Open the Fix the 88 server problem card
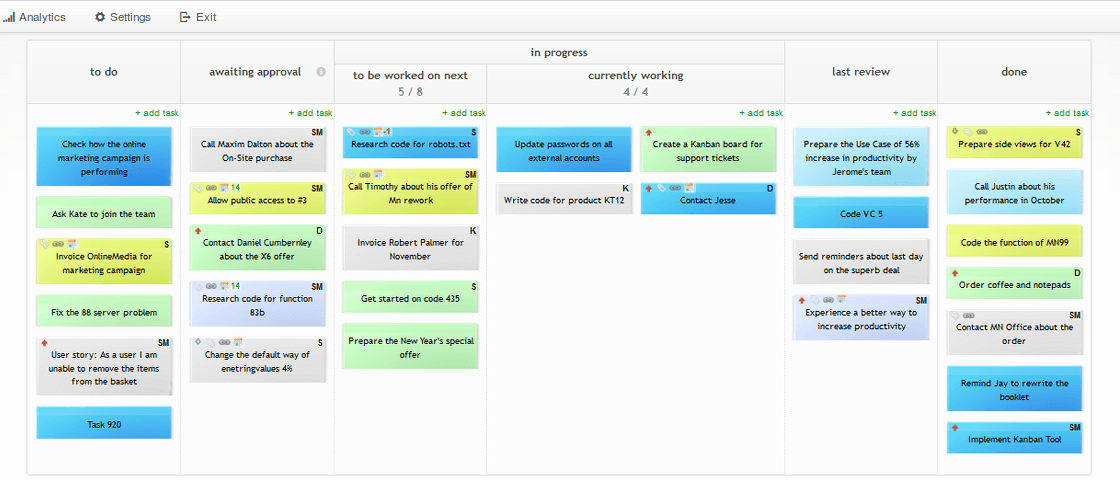The image size is (1120, 480). click(x=104, y=311)
